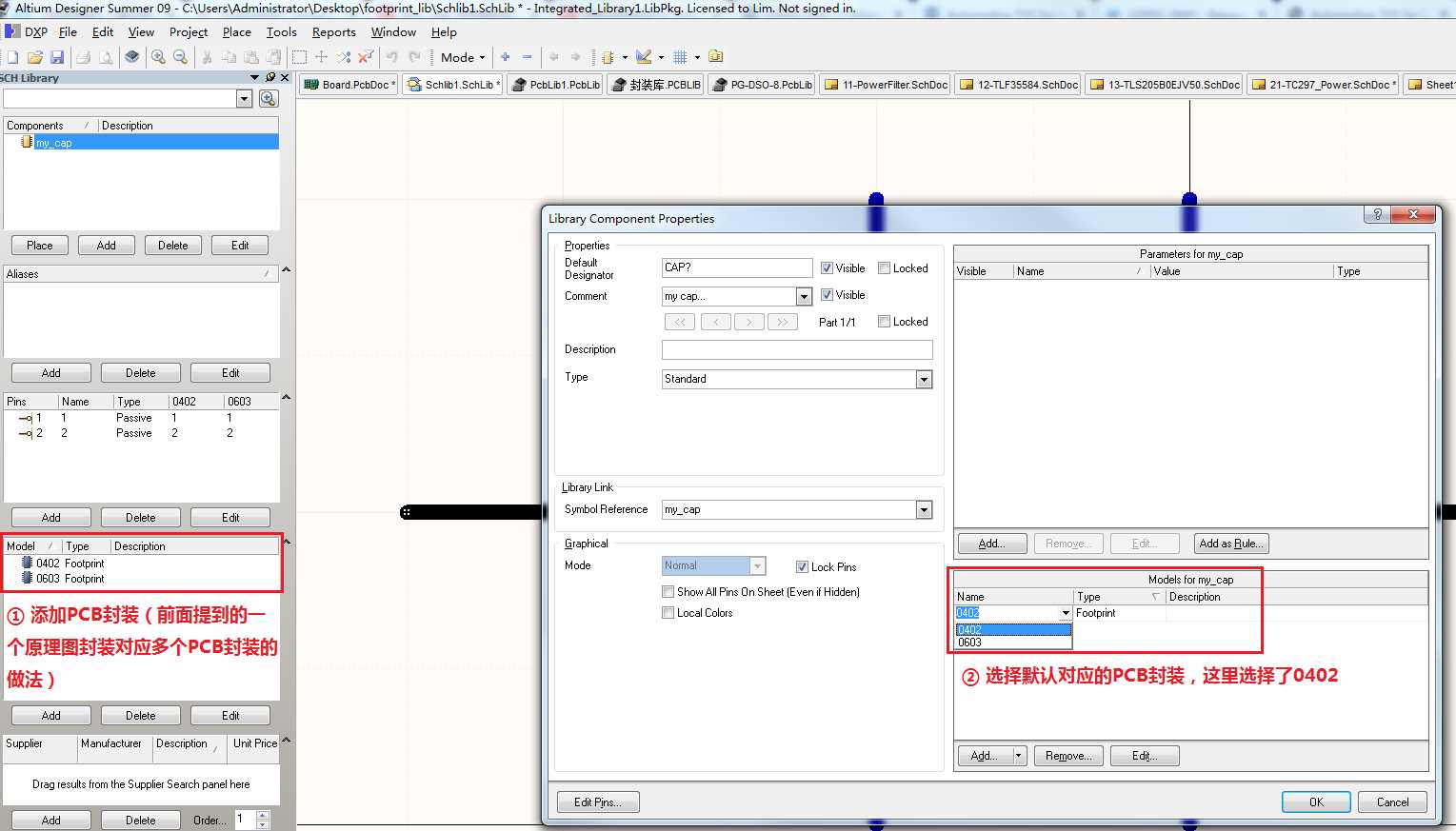1456x831 pixels.
Task: Activate the move selection cross tool
Action: click(x=321, y=57)
